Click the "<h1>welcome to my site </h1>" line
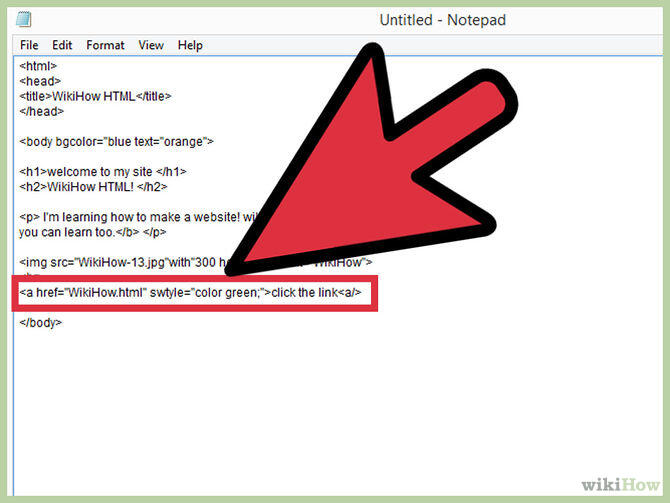Viewport: 670px width, 503px height. [x=103, y=172]
